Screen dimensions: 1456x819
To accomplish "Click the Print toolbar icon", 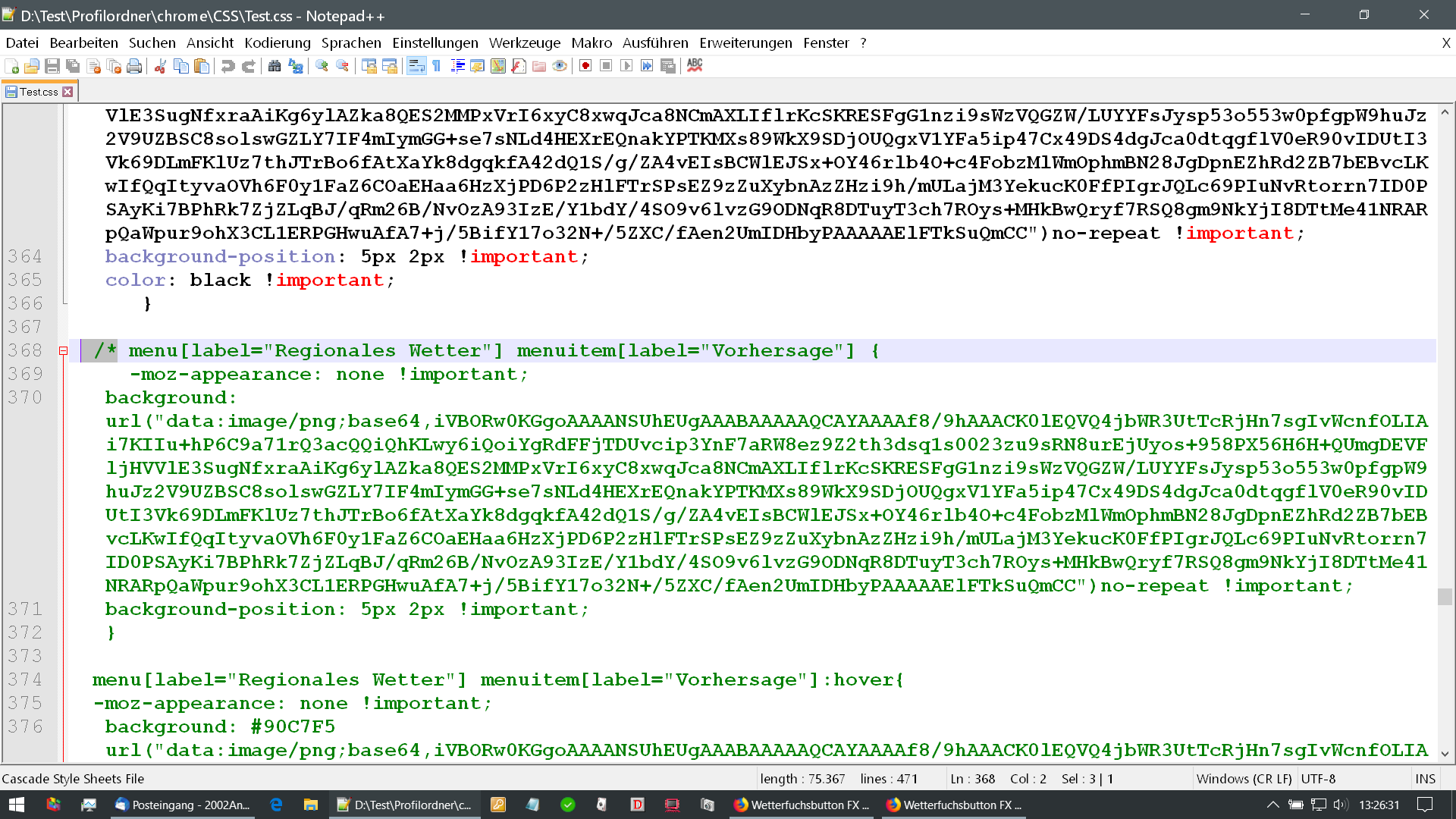I will pos(134,67).
